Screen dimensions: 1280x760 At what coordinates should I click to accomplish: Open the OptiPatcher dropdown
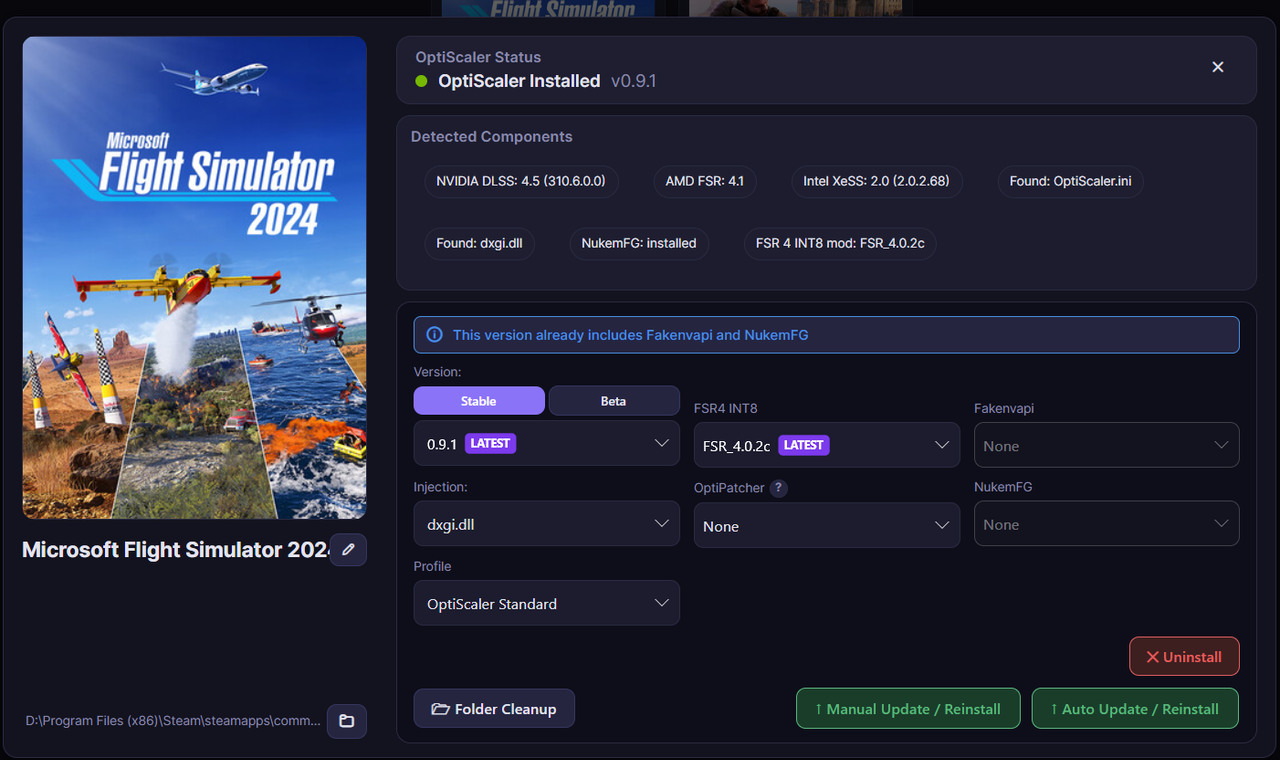(x=827, y=525)
